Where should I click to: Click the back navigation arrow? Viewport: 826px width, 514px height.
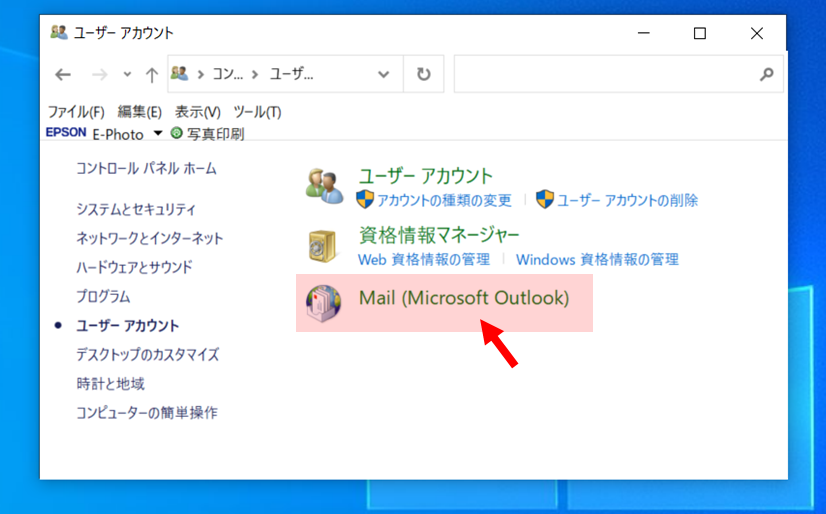[x=63, y=74]
